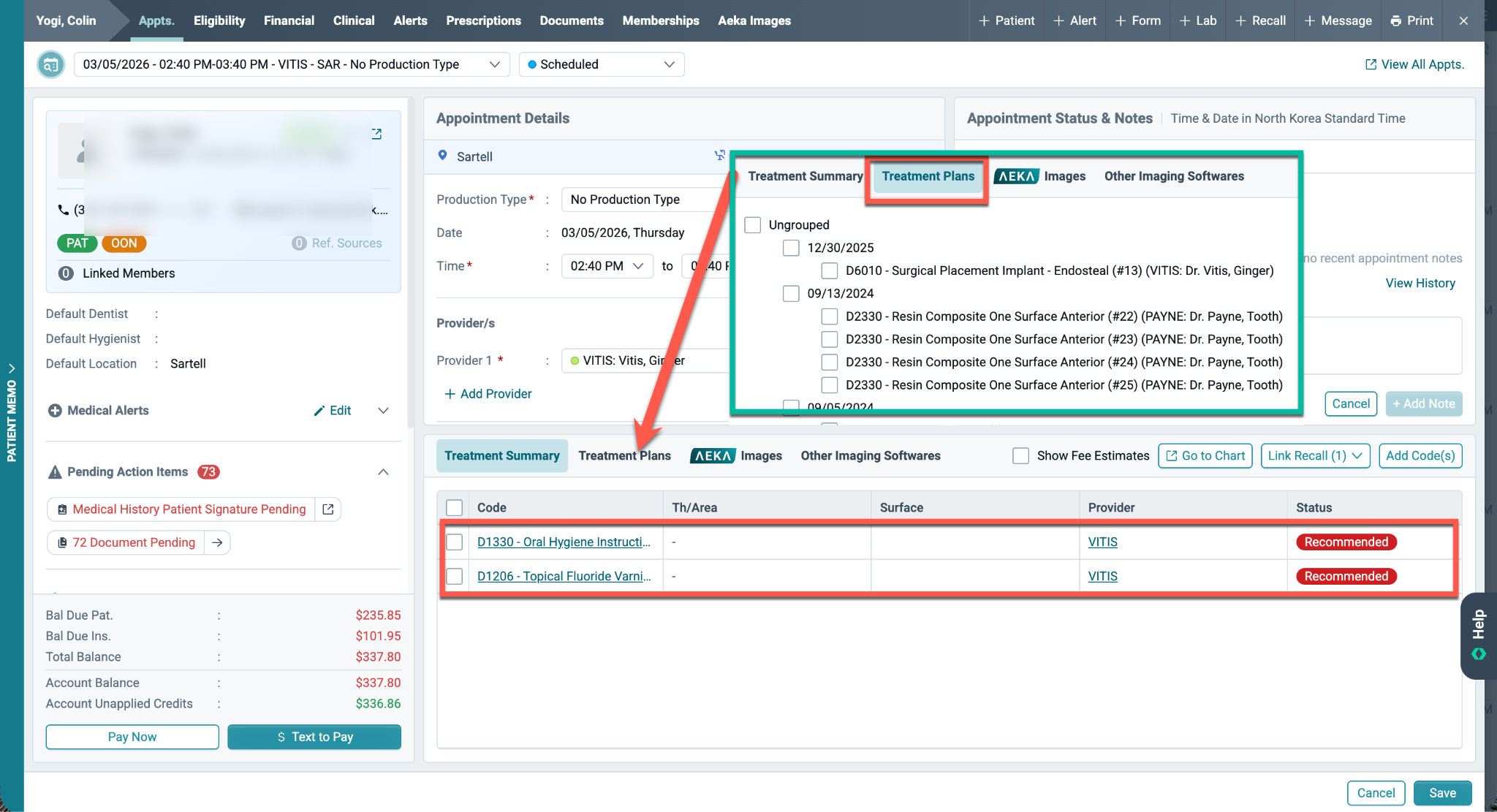
Task: Open the 02:40 PM start time field
Action: 607,266
